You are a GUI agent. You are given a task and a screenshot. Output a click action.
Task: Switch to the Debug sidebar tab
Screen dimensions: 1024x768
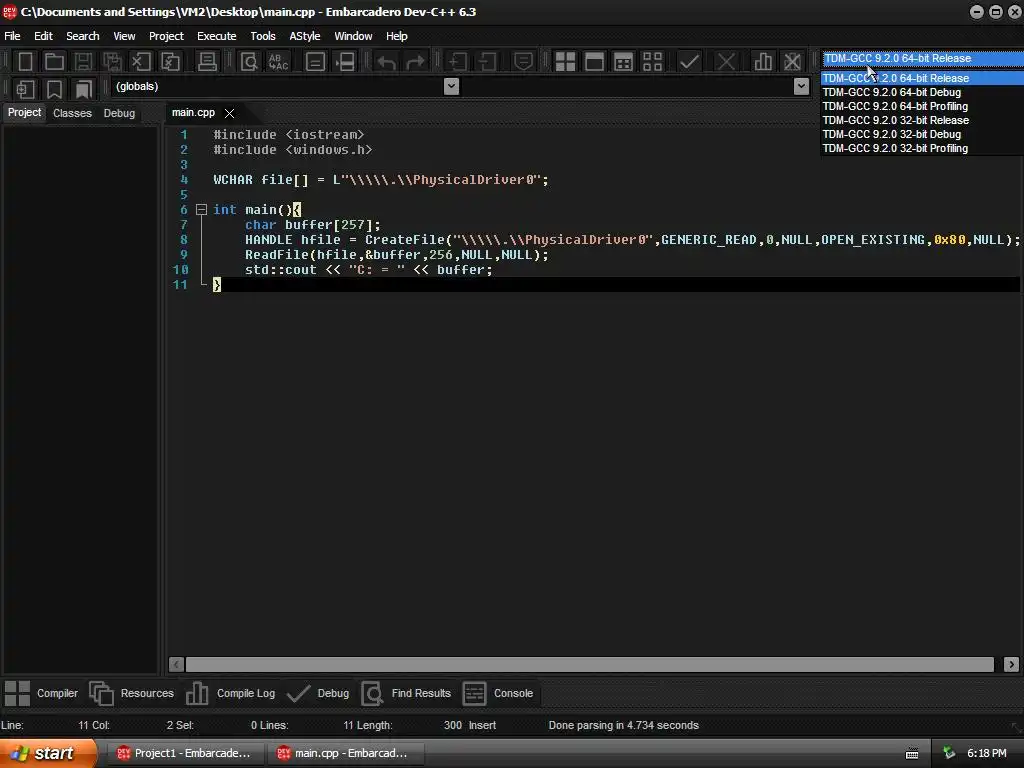tap(119, 113)
